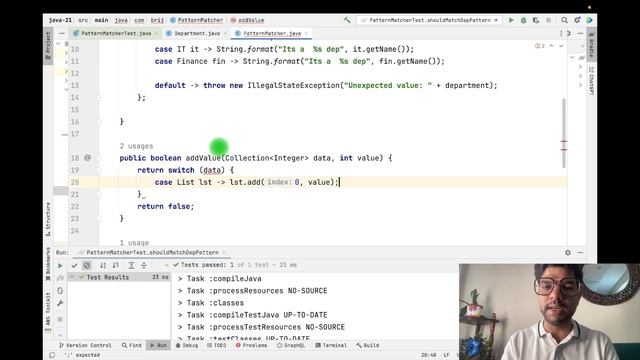Start debugging with the bug icon

(523, 20)
